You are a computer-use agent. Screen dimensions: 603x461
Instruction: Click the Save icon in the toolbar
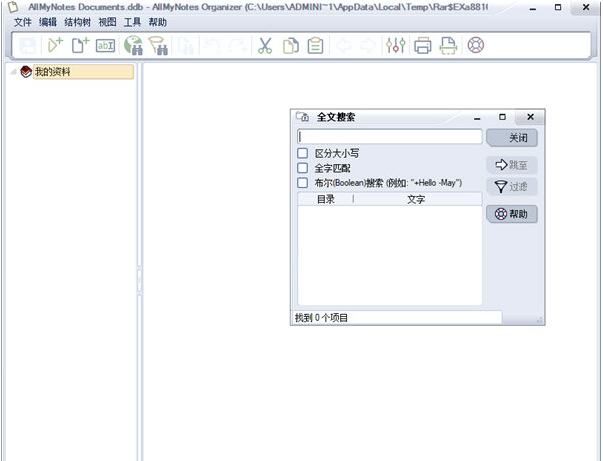(27, 45)
